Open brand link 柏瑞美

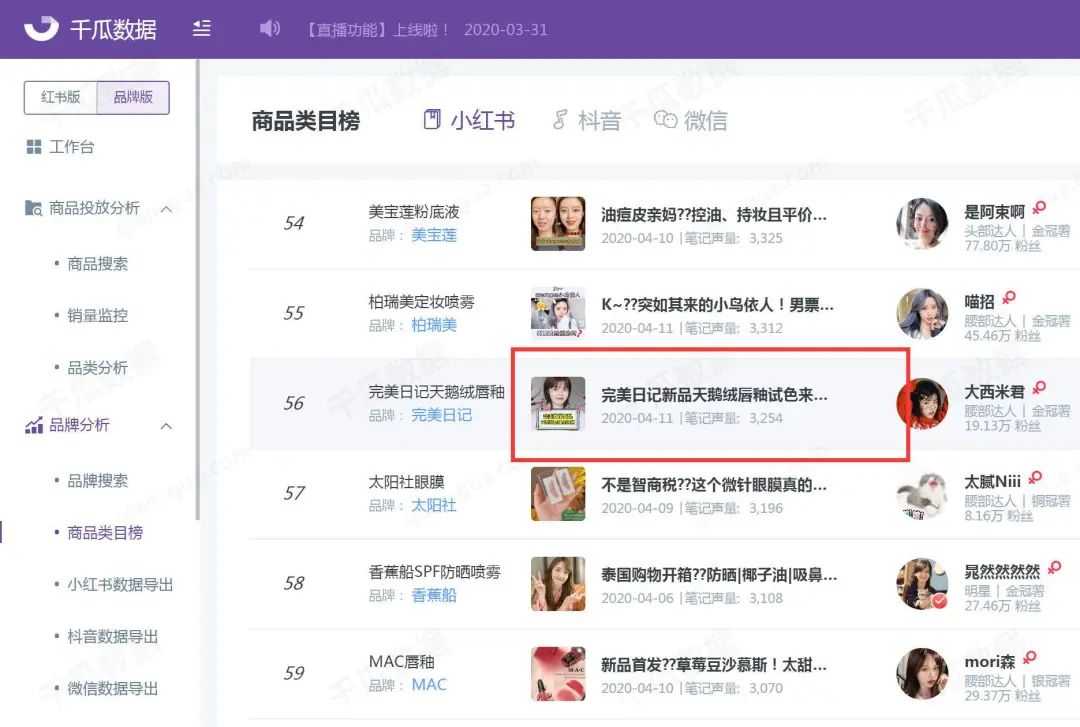(x=434, y=325)
